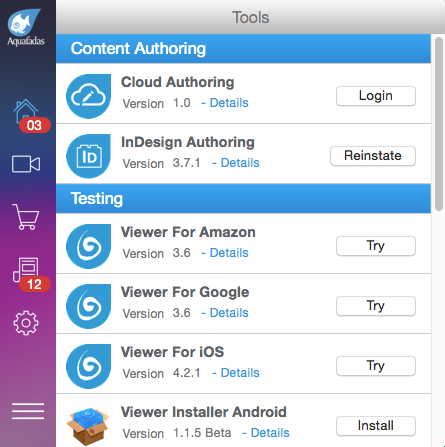This screenshot has height=447, width=445.
Task: Open Details for InDesign Authoring
Action: [x=240, y=163]
